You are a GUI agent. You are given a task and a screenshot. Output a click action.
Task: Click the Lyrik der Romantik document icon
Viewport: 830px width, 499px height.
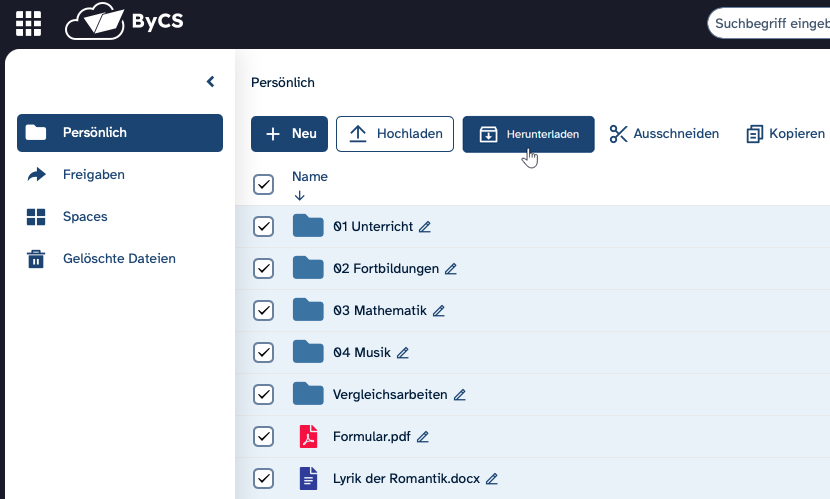coord(308,478)
